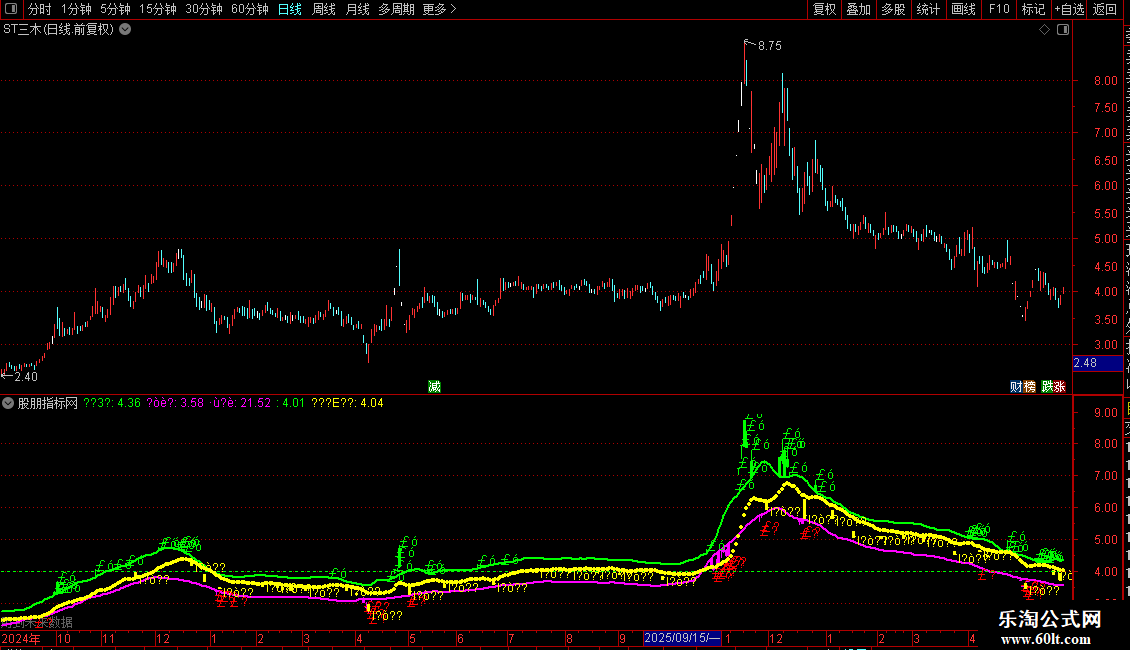Toggle the sidebar panel icon at top-left
Image resolution: width=1130 pixels, height=650 pixels.
pyautogui.click(x=11, y=9)
